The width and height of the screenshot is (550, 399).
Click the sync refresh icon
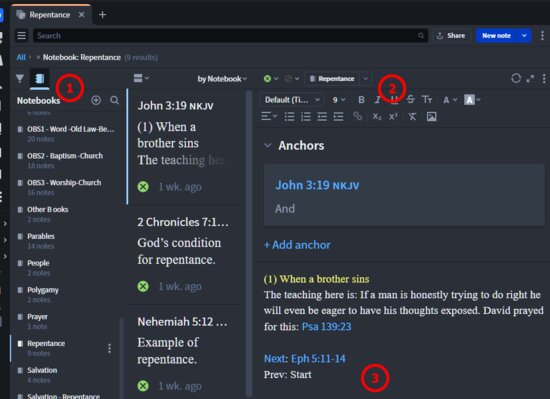(x=516, y=78)
